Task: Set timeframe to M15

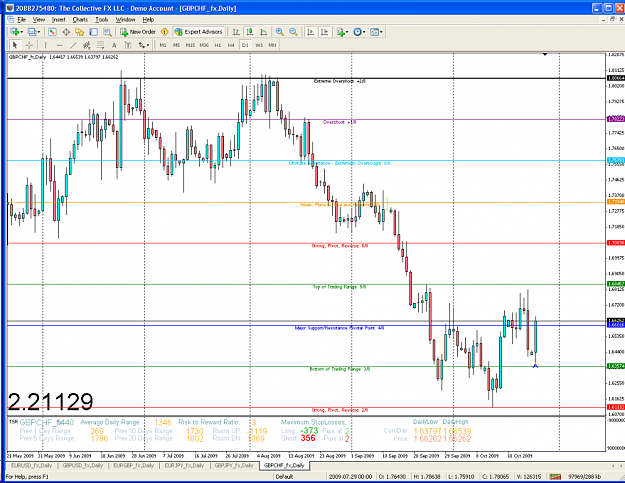Action: (x=190, y=45)
